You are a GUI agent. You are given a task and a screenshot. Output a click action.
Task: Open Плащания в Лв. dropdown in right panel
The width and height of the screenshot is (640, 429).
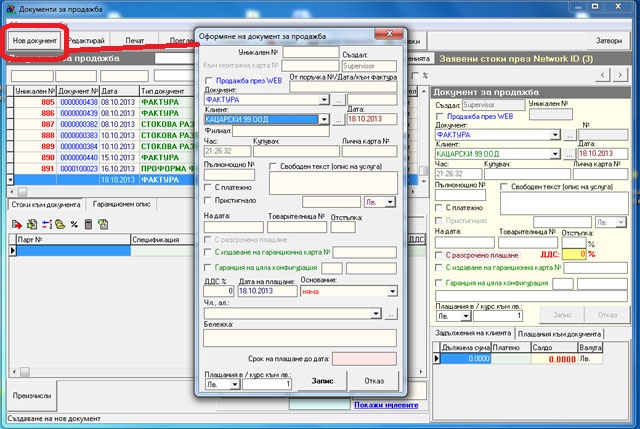coord(466,316)
